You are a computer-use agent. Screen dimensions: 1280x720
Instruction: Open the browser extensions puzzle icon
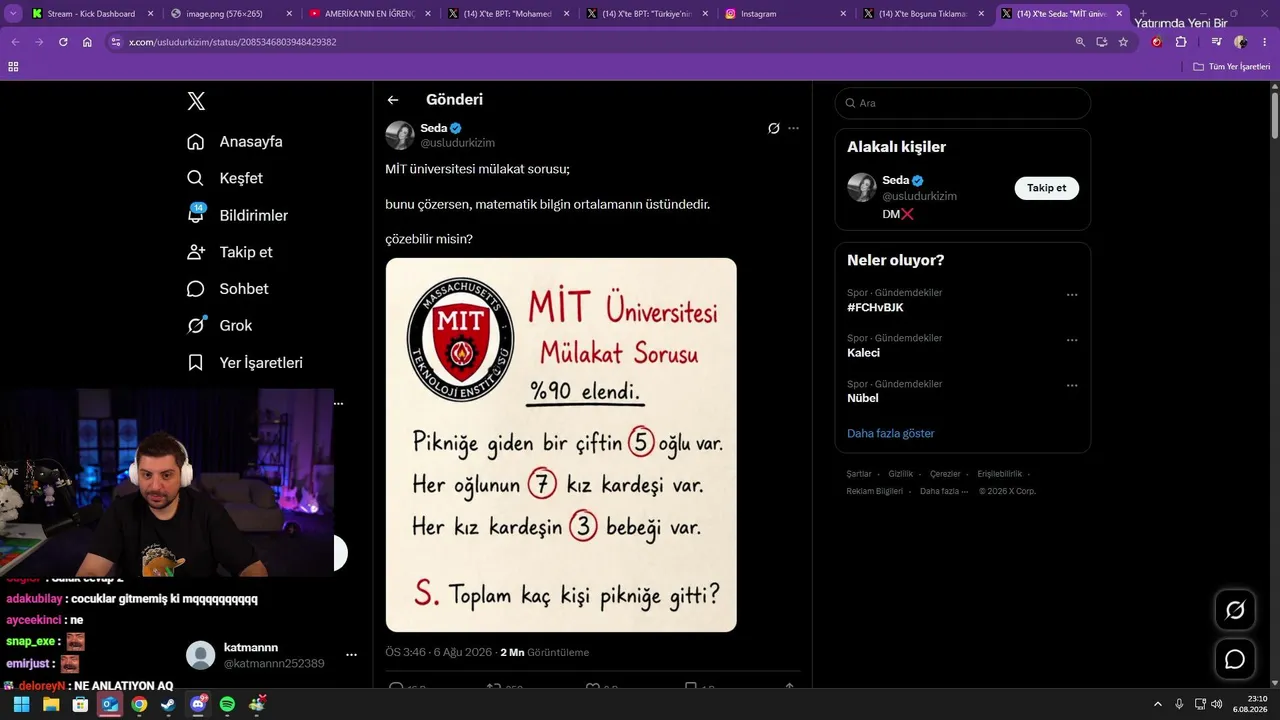1181,42
